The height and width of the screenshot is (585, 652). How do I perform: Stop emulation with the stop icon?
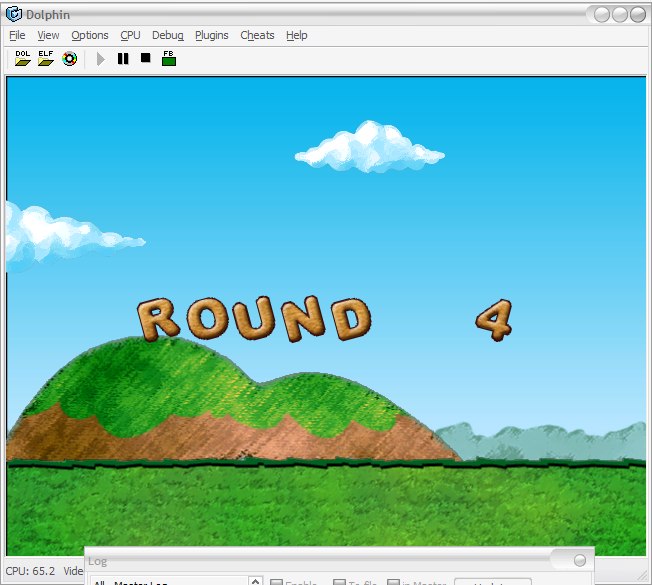[x=146, y=58]
